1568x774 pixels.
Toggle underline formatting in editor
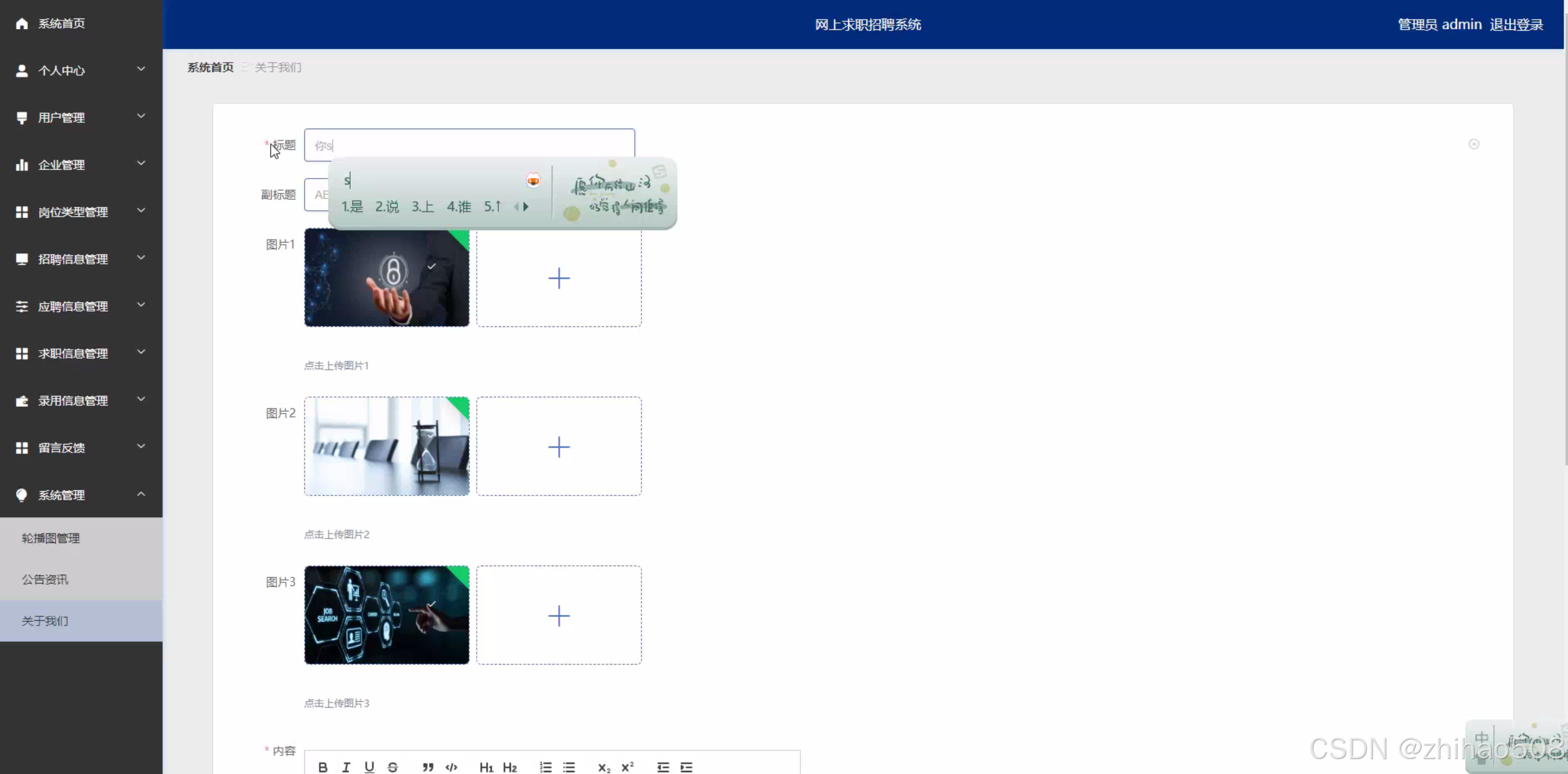click(369, 767)
